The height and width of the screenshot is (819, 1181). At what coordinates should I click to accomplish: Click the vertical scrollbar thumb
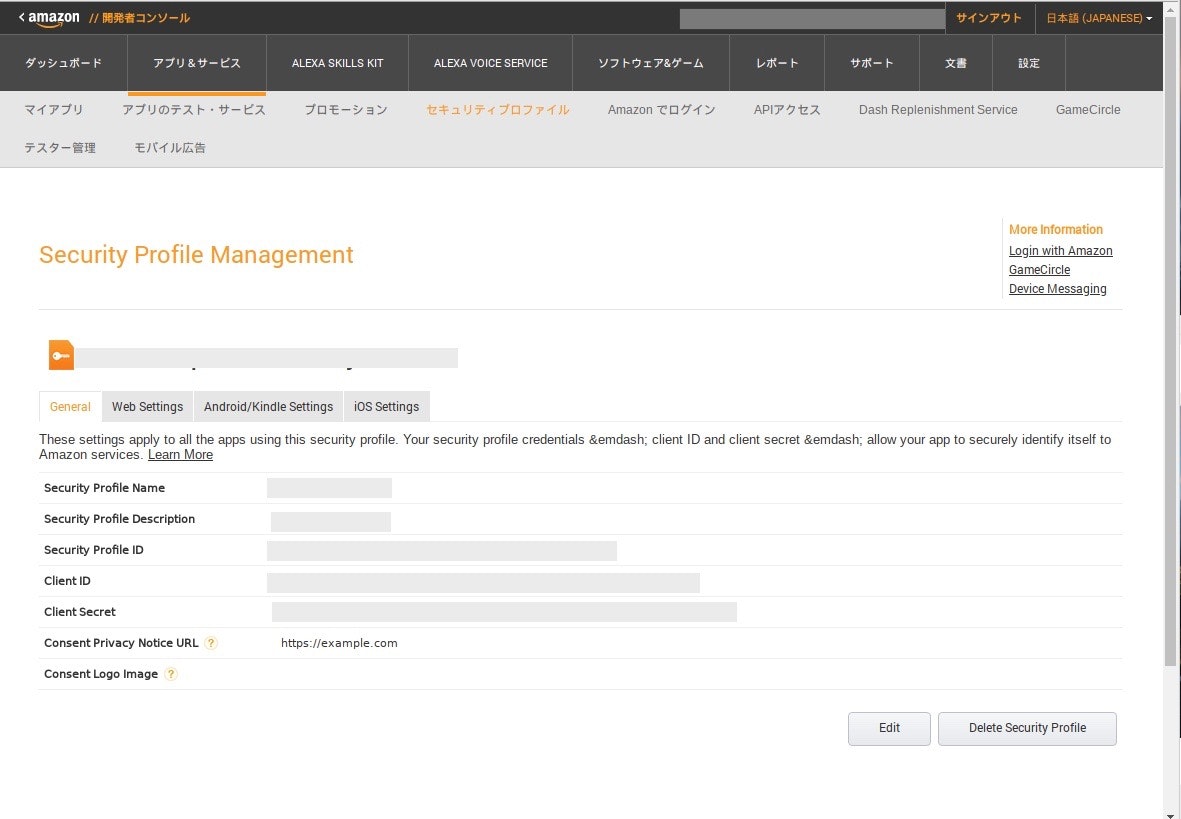[x=1170, y=339]
